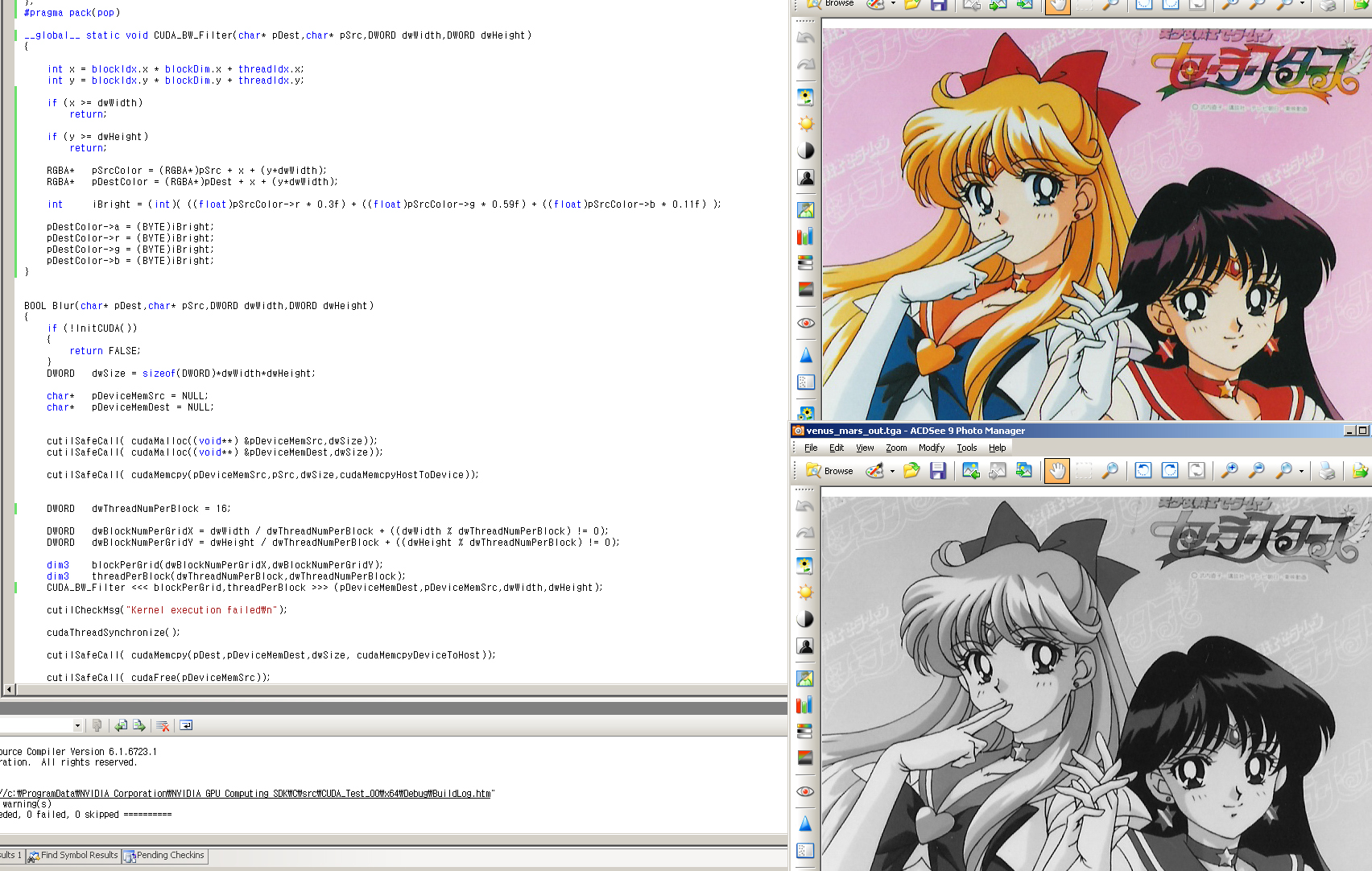
Task: Click Print icon in lower ACDSee toolbar
Action: coord(1327,471)
